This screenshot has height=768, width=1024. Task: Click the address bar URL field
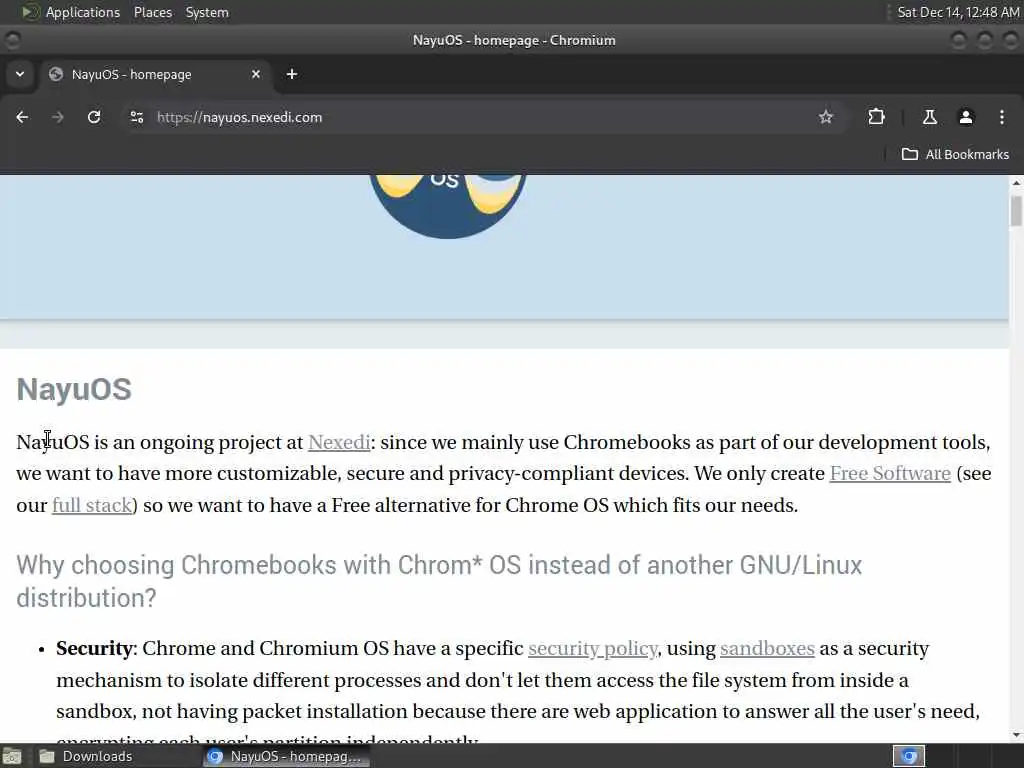483,117
